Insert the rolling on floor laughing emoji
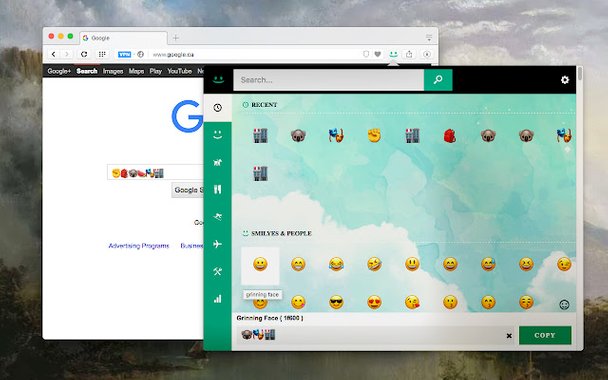 tap(374, 264)
